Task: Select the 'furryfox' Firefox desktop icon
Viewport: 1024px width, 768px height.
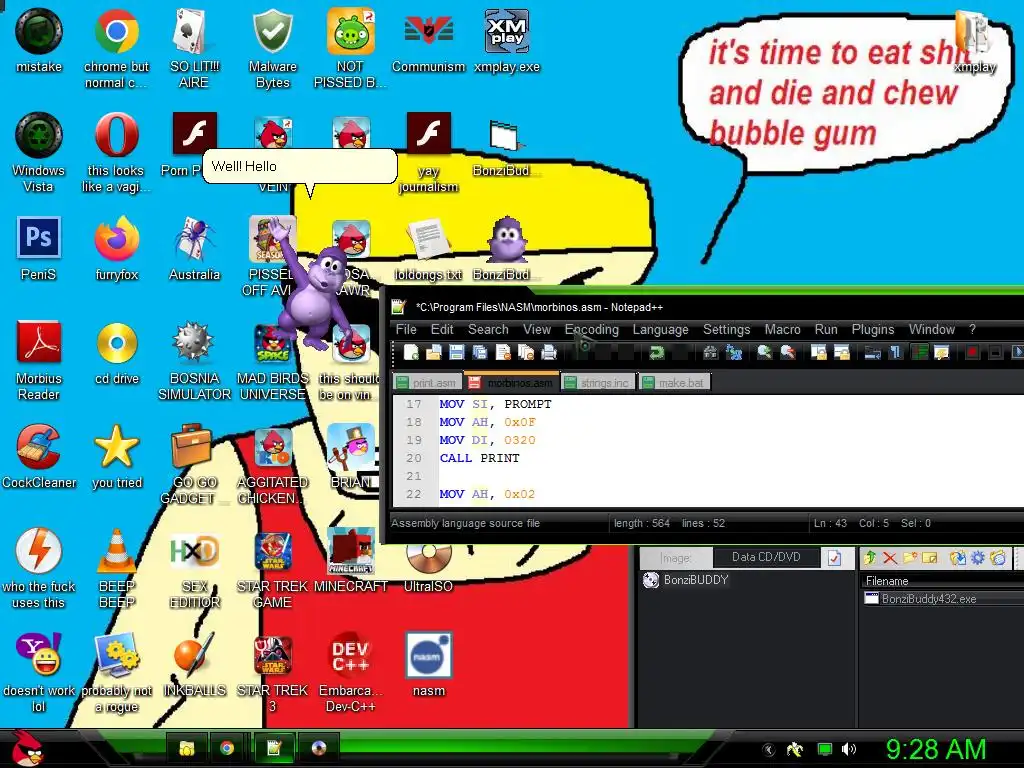Action: coord(117,249)
